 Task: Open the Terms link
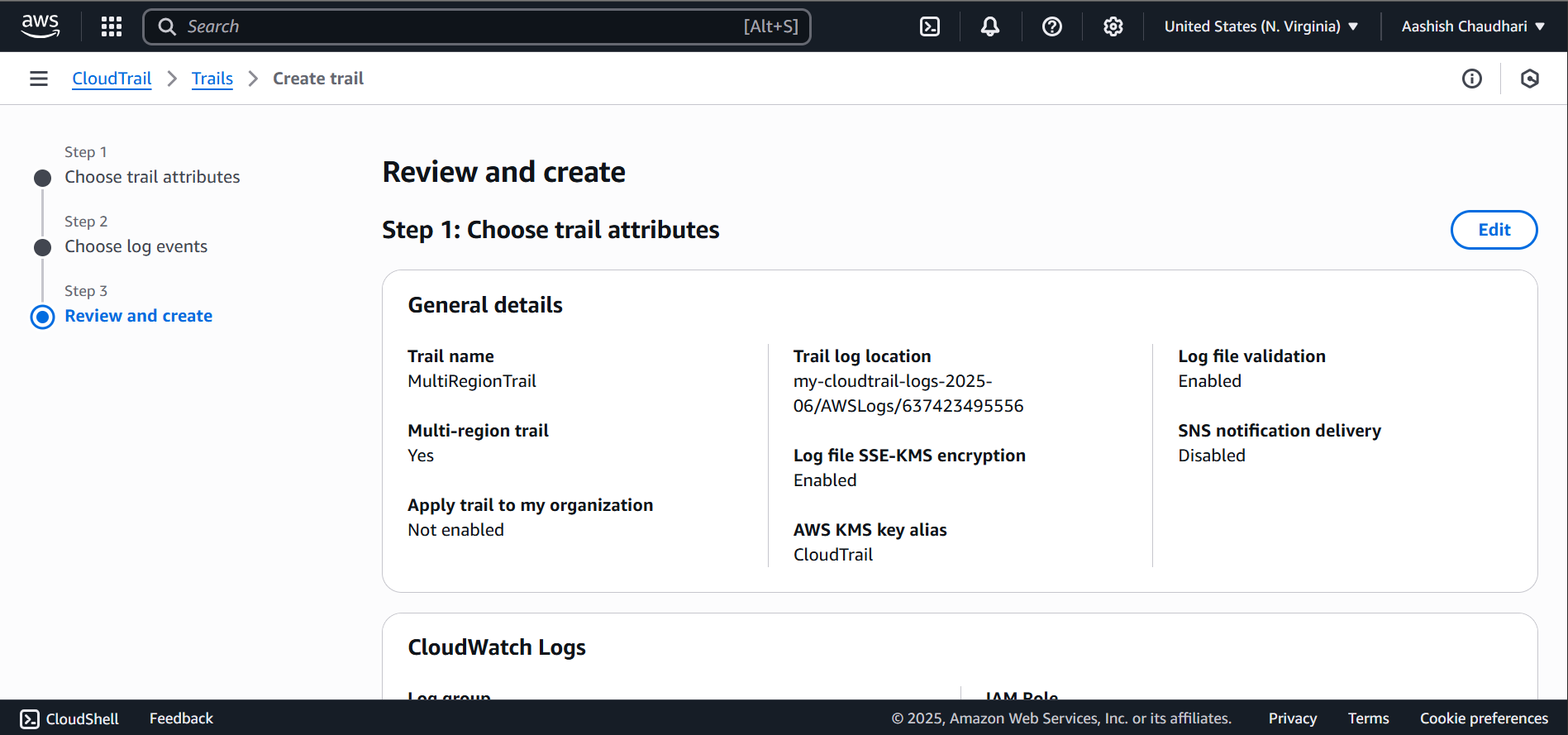pos(1368,718)
